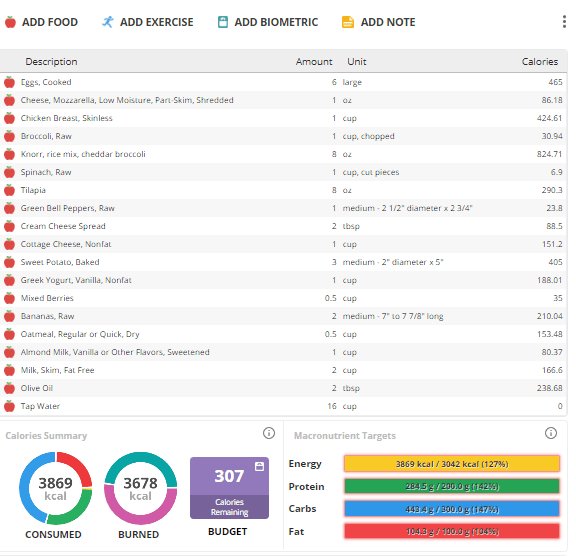The height and width of the screenshot is (556, 576).
Task: Click the ADD NOTE page icon
Action: (348, 22)
